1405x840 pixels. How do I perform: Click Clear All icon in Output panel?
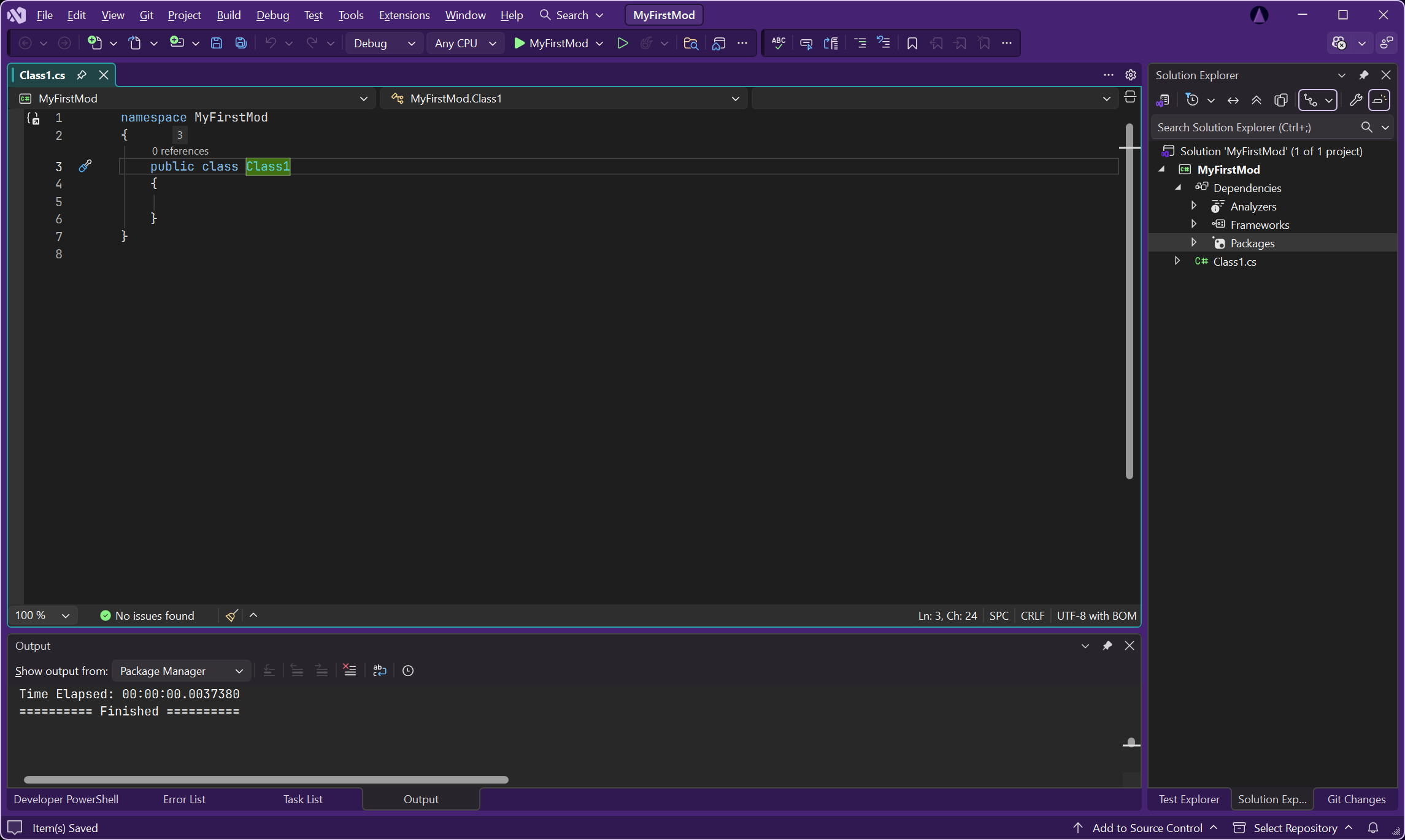pos(350,671)
